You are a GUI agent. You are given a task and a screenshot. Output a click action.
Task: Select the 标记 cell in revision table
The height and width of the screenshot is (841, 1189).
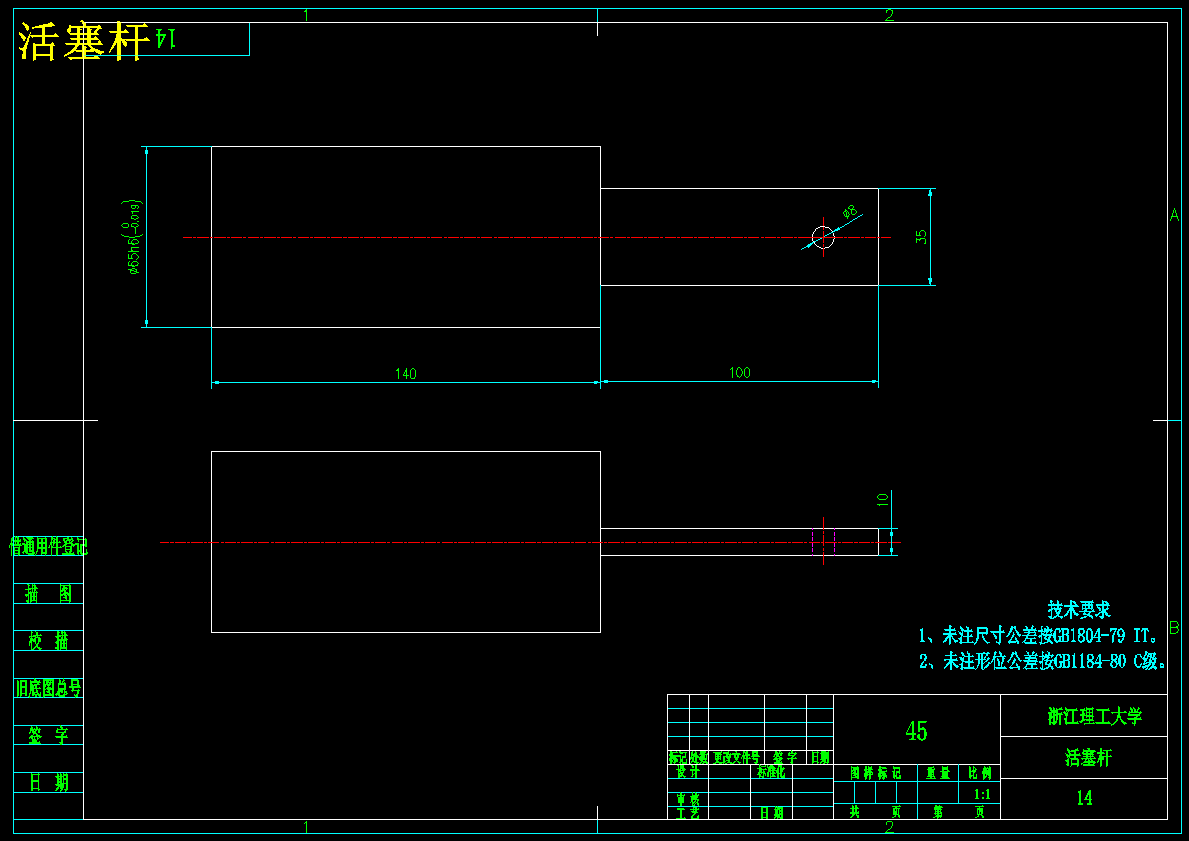[x=678, y=757]
